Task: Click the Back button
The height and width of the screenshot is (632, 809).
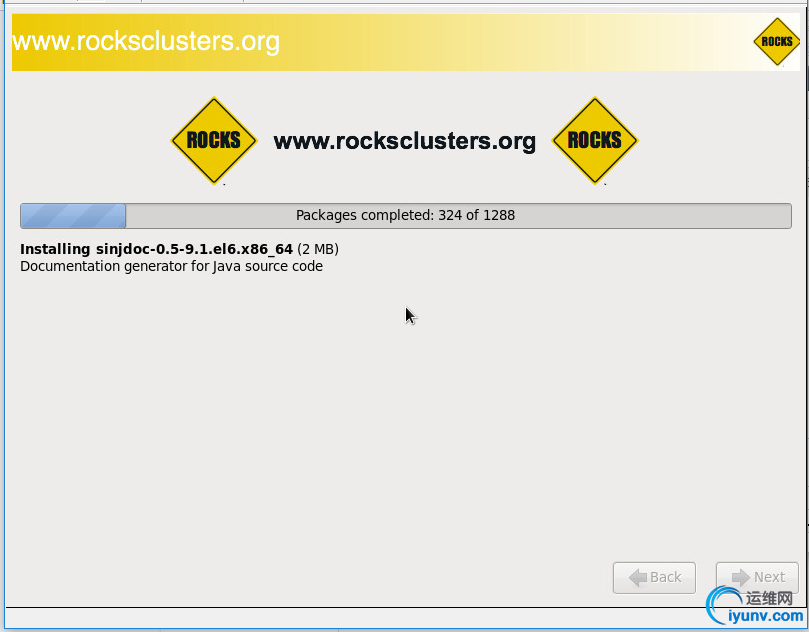Action: (x=654, y=577)
